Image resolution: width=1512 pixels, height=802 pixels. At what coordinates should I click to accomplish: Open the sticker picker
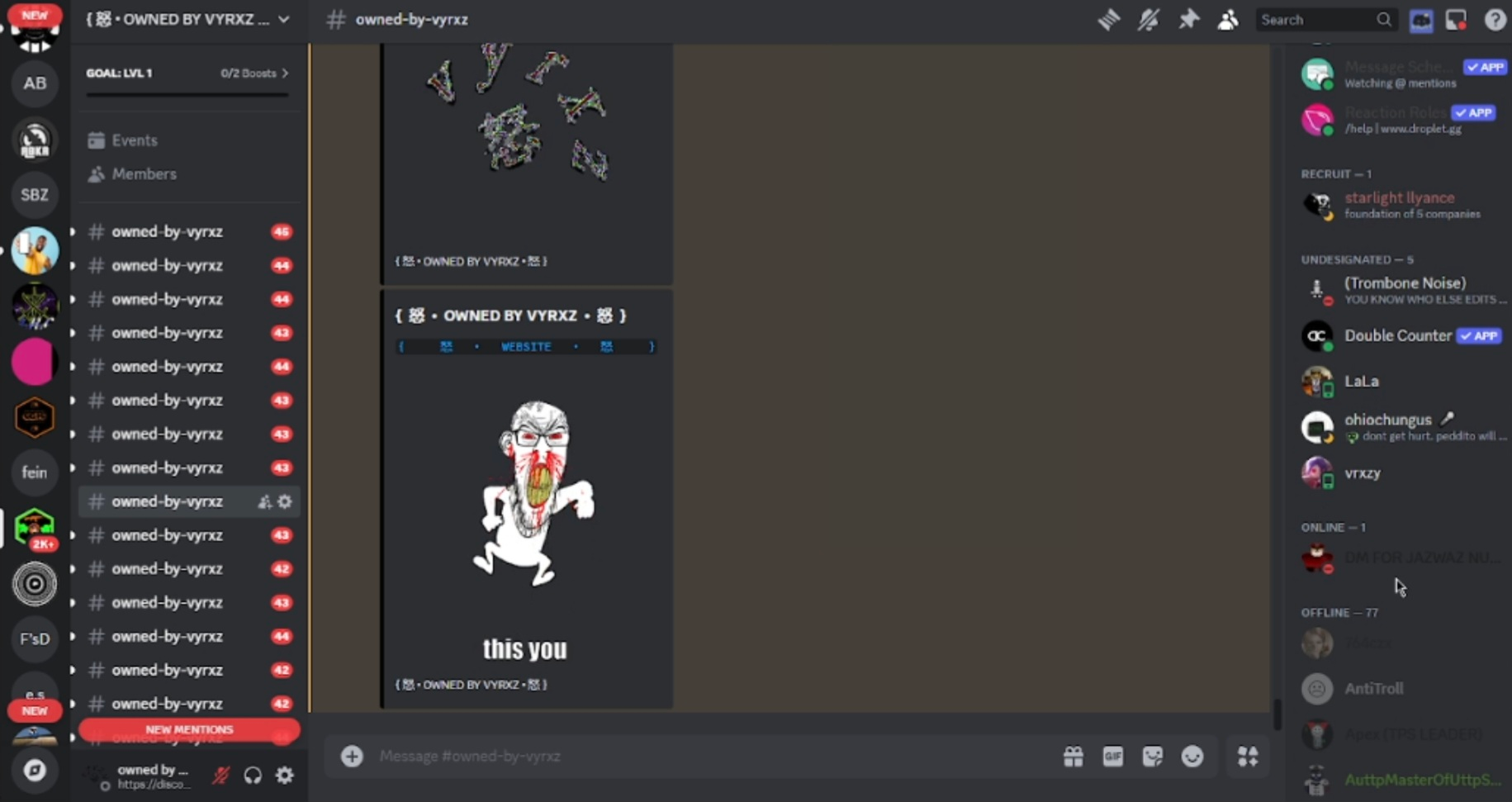point(1152,756)
